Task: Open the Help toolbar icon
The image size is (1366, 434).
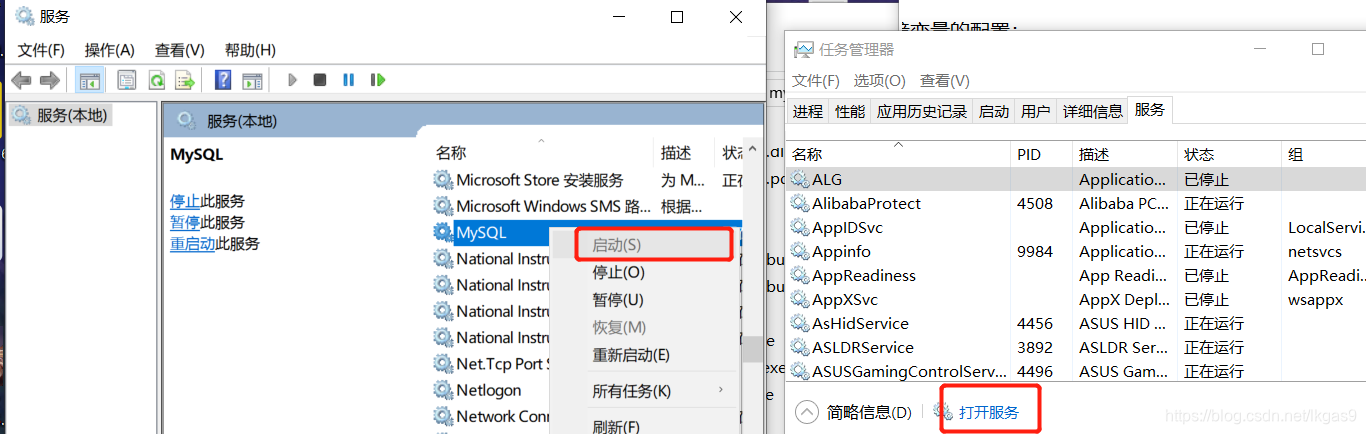Action: (x=224, y=80)
